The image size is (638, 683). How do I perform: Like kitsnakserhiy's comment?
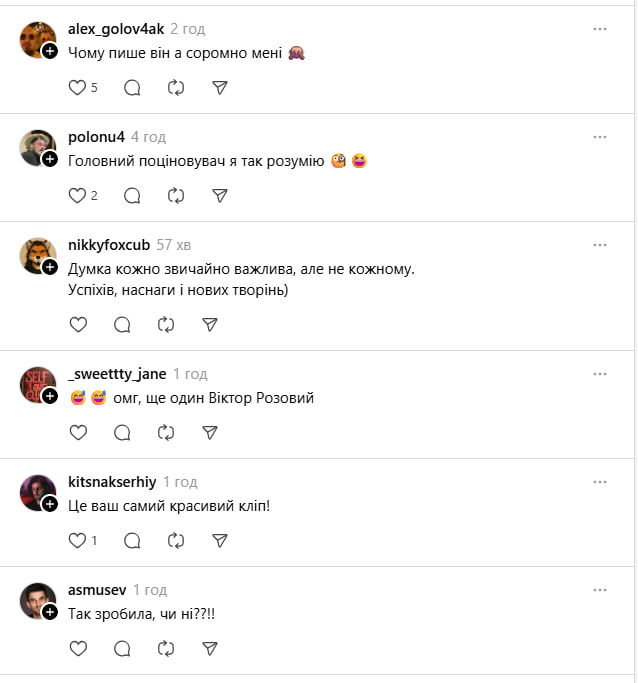coord(77,540)
